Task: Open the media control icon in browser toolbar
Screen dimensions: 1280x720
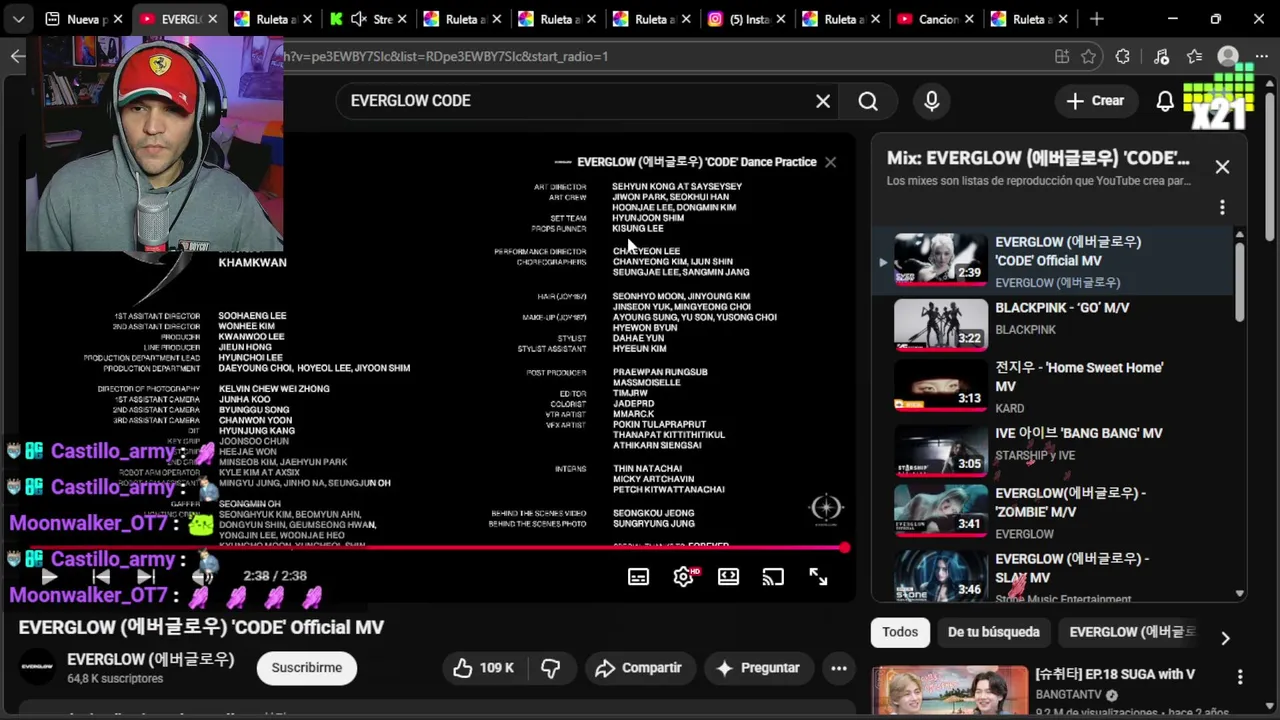Action: [x=1161, y=57]
